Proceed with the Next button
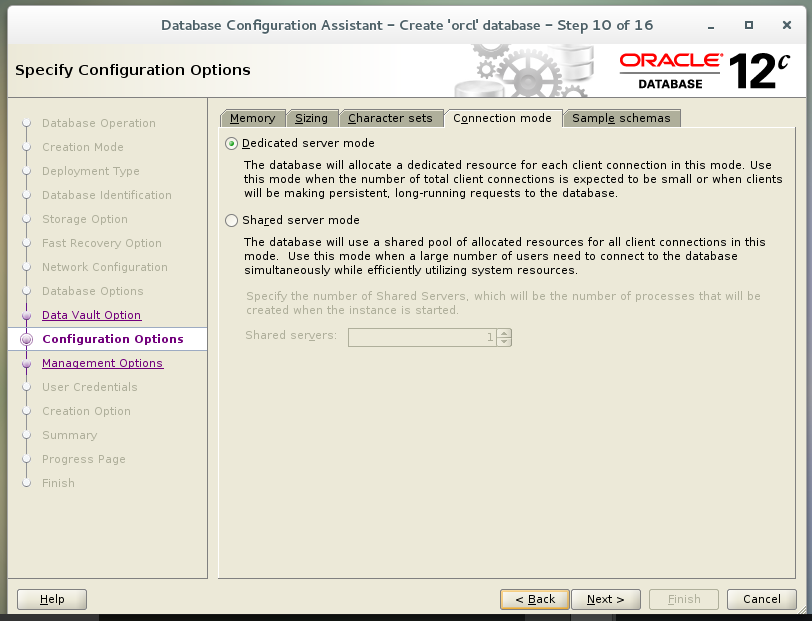This screenshot has width=812, height=621. coord(606,599)
